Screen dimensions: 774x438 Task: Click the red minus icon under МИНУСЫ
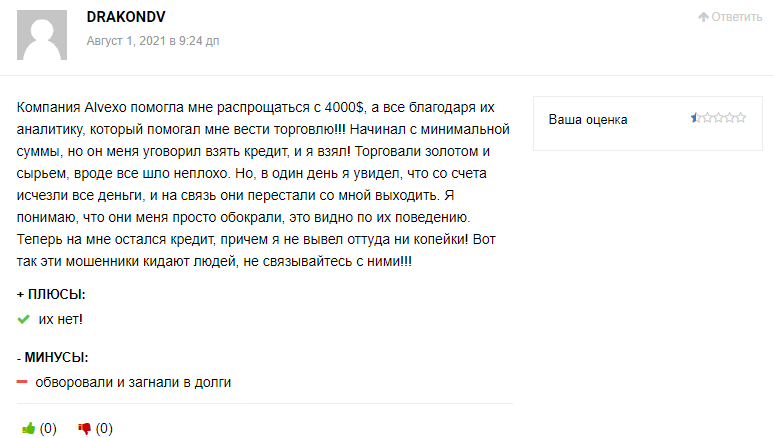coord(23,382)
